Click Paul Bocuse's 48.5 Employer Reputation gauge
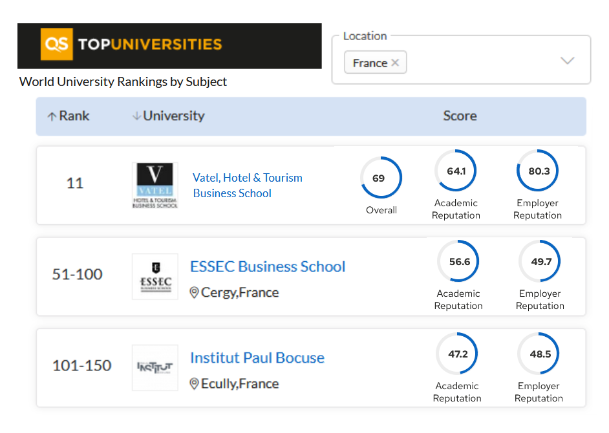The image size is (609, 433). click(538, 353)
